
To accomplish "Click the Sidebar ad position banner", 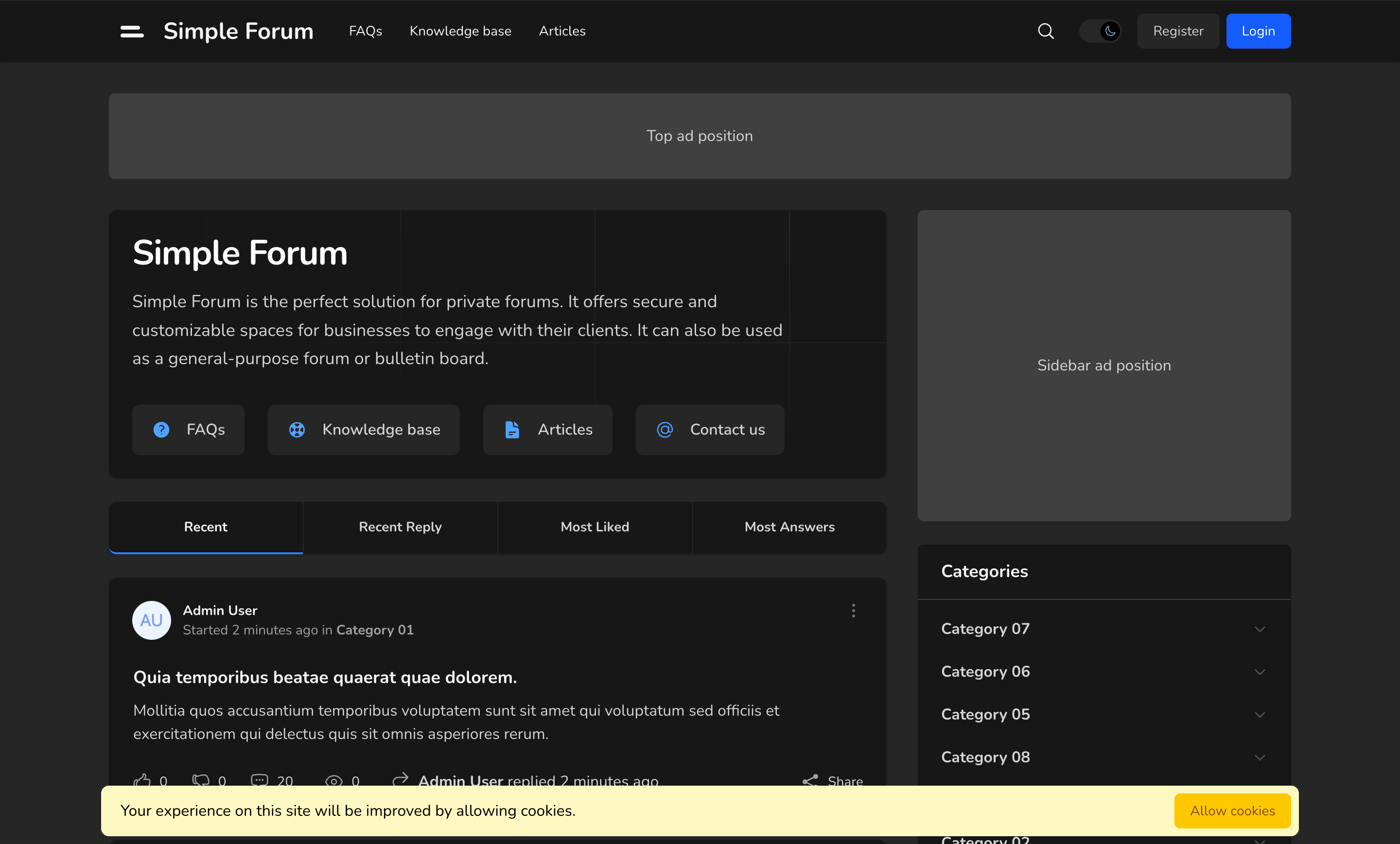I will 1104,366.
